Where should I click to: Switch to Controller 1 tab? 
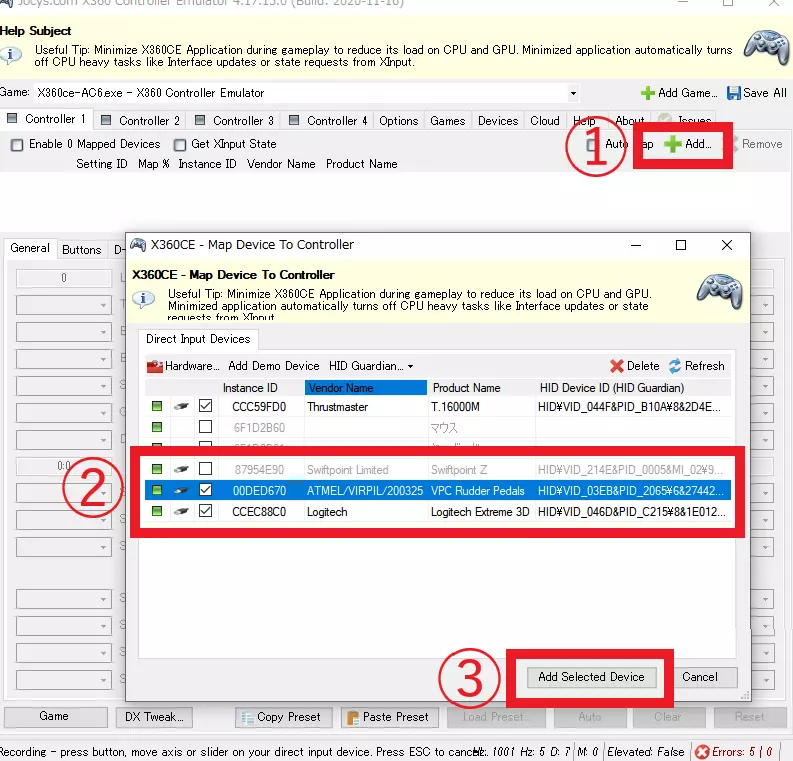pos(47,119)
